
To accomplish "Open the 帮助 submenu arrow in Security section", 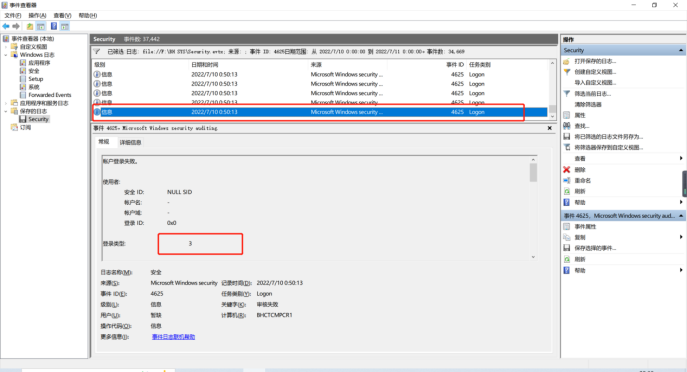I will (681, 202).
